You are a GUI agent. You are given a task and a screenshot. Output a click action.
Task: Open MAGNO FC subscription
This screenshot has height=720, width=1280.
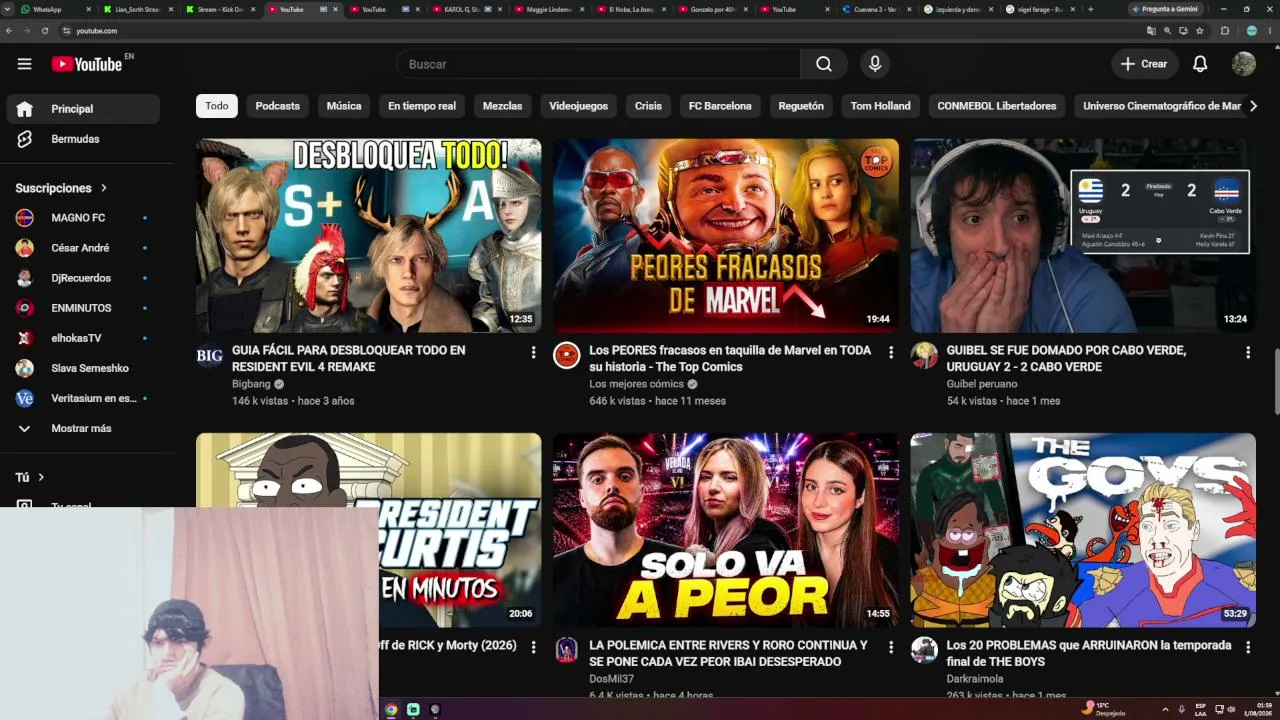(x=83, y=218)
